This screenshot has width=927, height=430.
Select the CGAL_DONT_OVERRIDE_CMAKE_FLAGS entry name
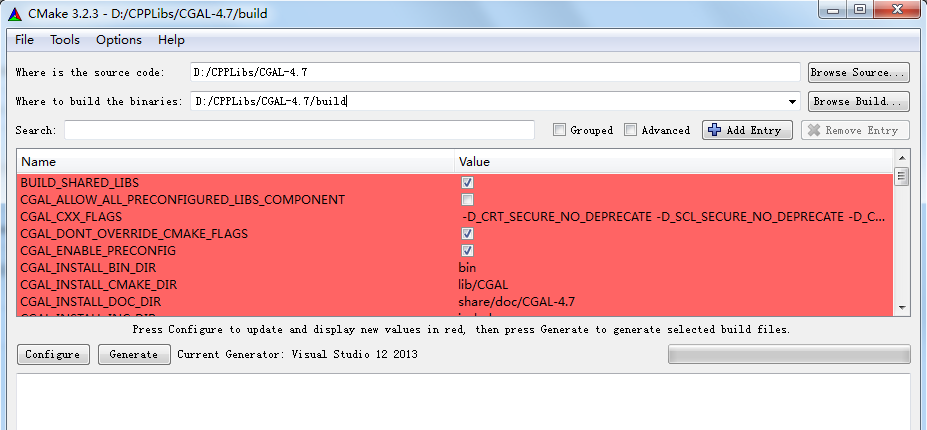pyautogui.click(x=134, y=234)
